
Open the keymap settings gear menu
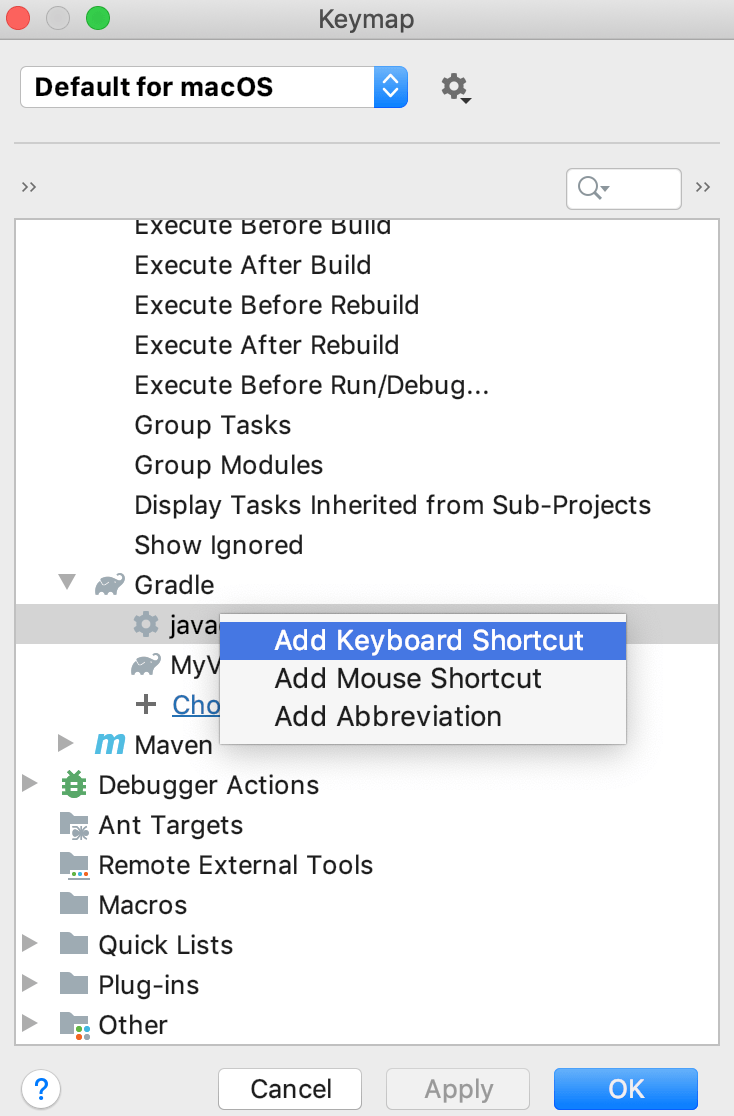pos(452,87)
